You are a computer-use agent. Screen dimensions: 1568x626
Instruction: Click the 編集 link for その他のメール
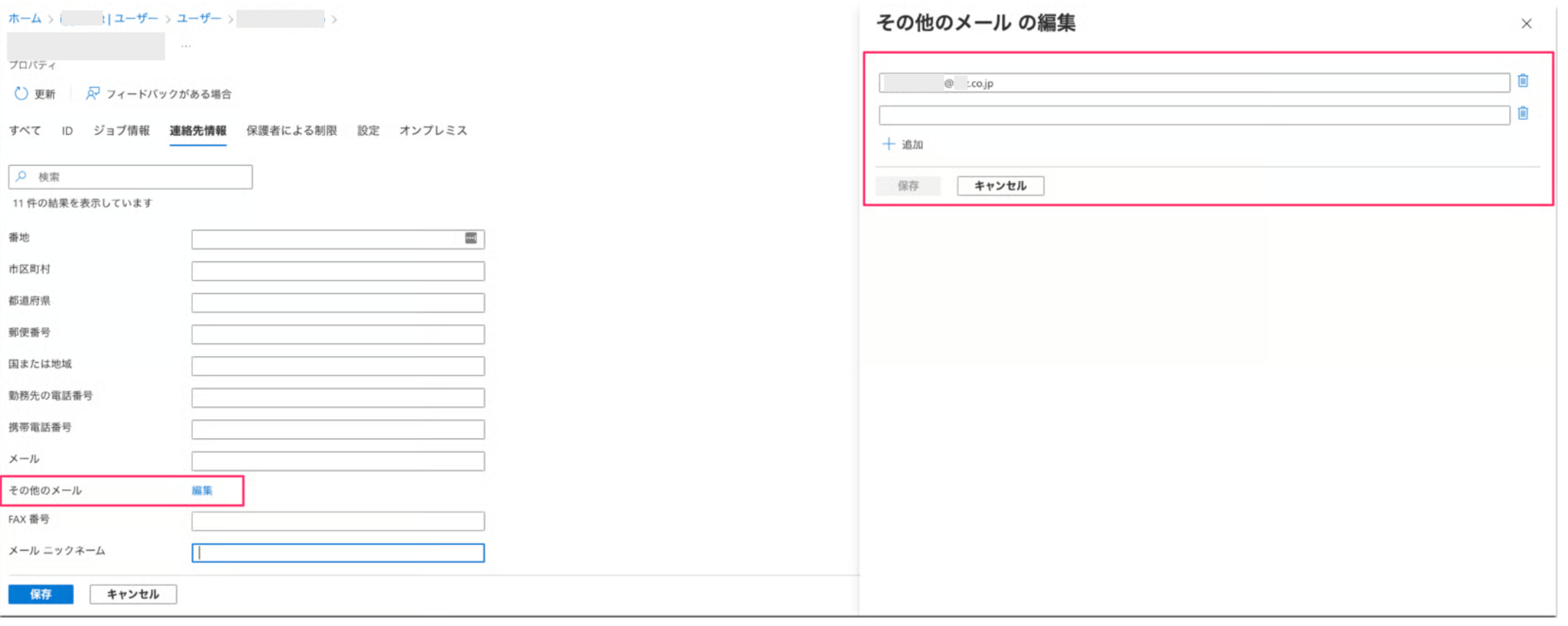[202, 491]
